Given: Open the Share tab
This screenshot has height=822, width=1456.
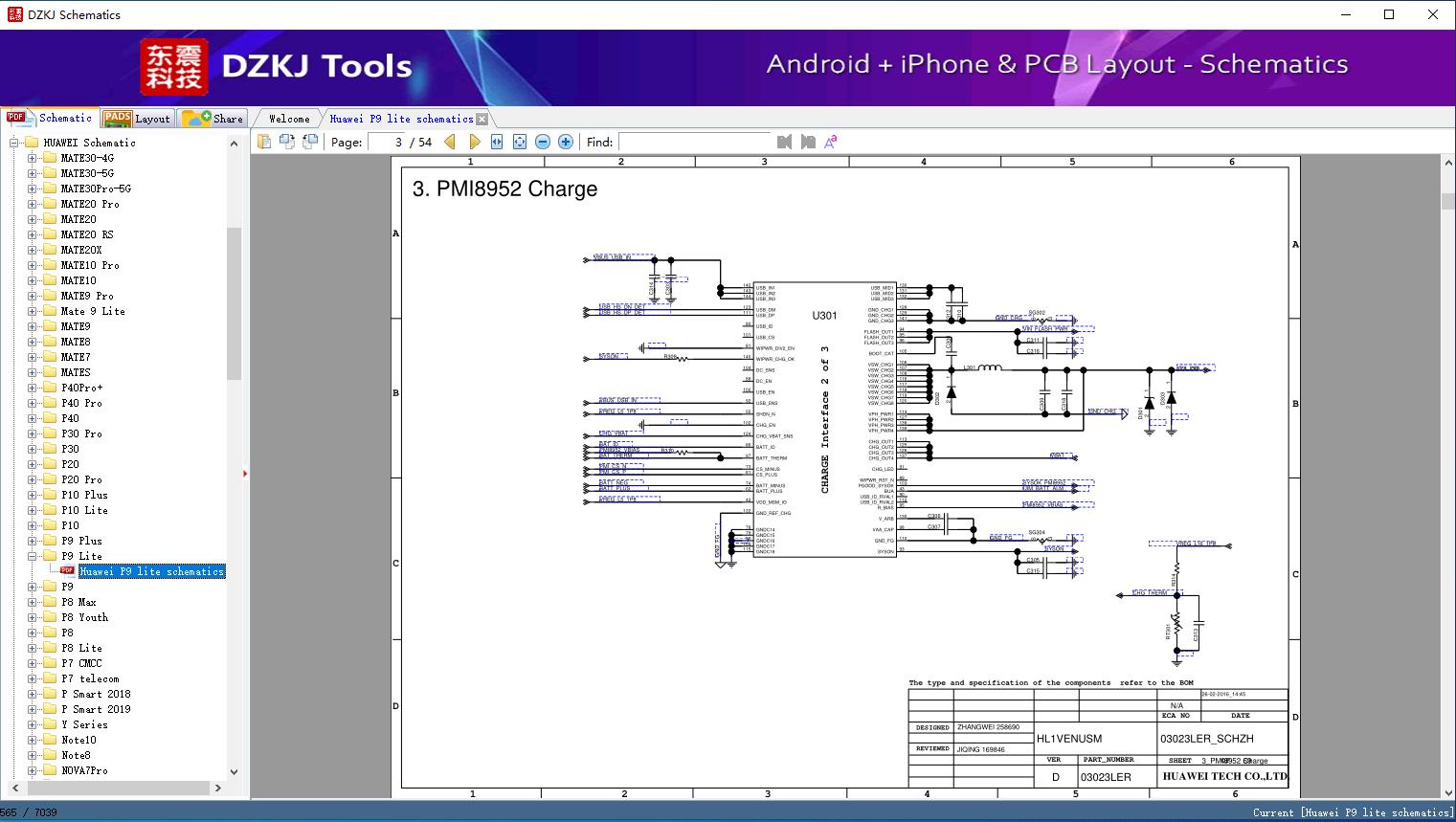Looking at the screenshot, I should [213, 118].
